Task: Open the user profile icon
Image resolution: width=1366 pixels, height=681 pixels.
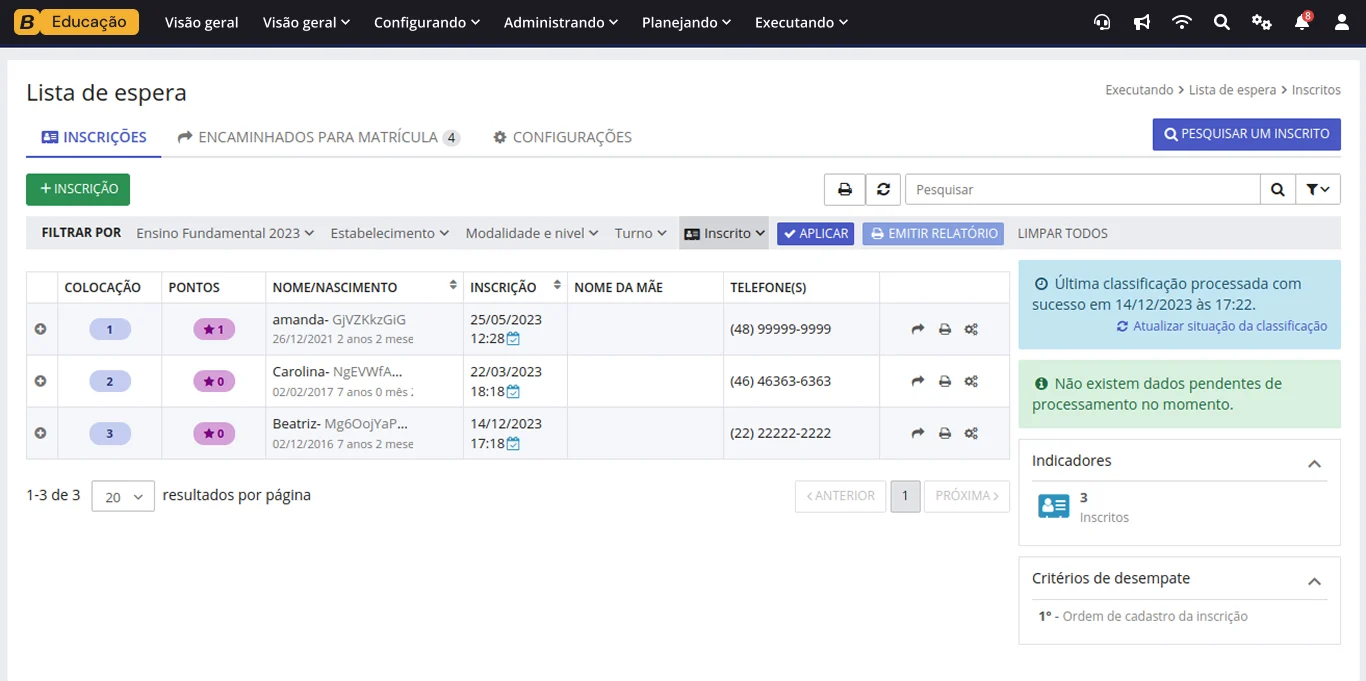Action: coord(1342,22)
